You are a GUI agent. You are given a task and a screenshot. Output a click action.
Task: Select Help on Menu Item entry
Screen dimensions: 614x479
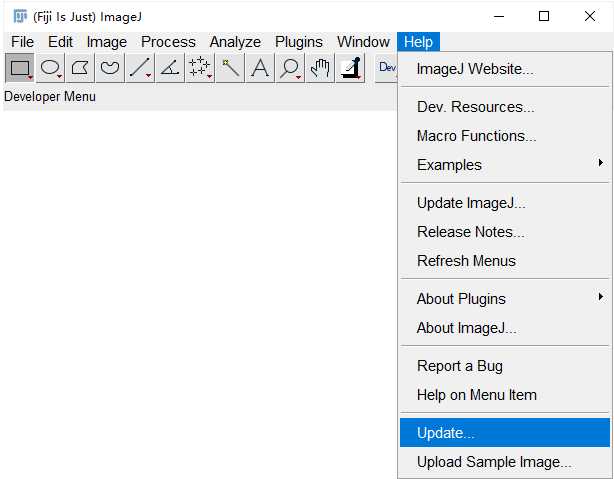pos(505,395)
